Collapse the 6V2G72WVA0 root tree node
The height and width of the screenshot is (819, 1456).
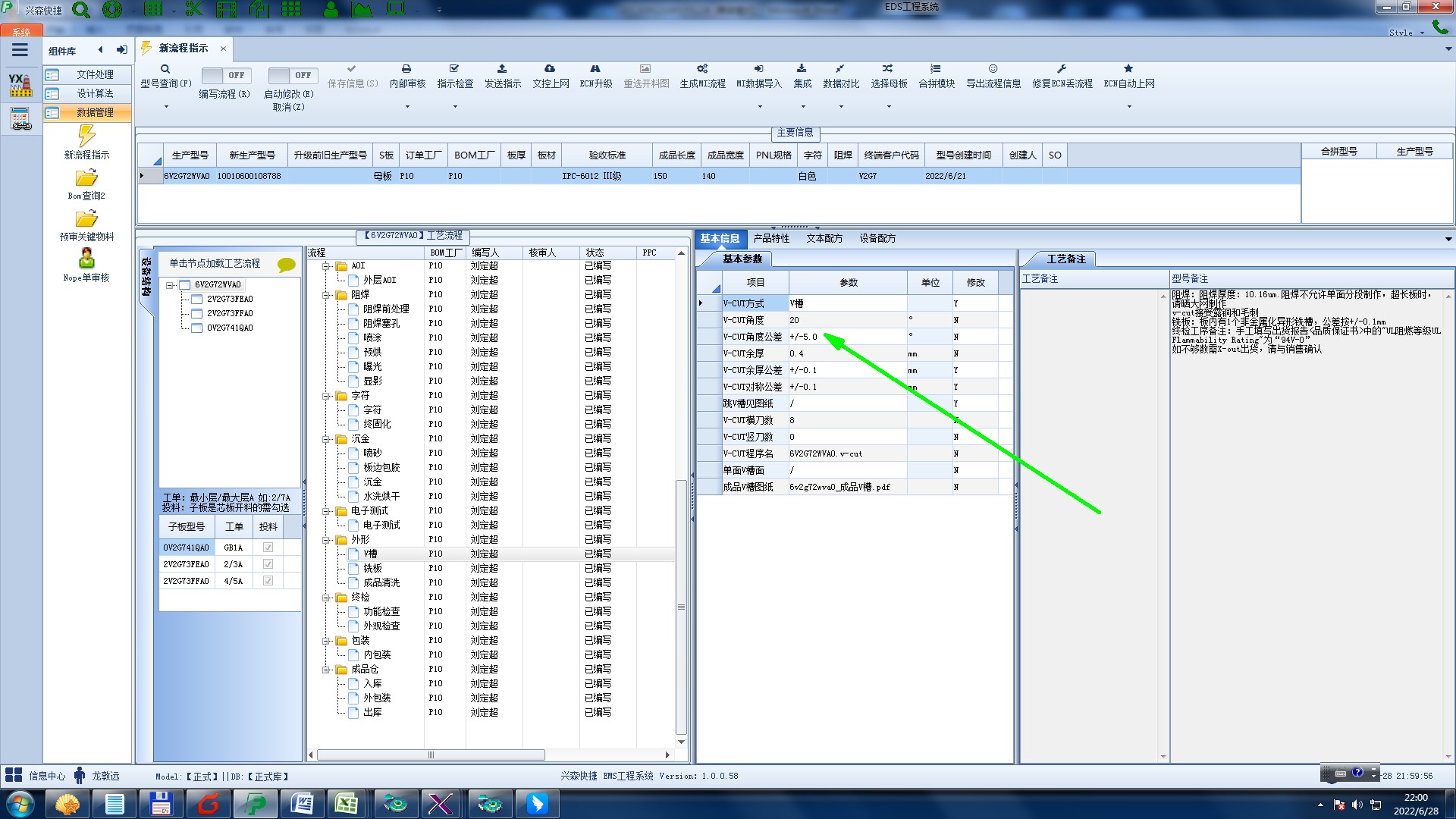[x=171, y=285]
